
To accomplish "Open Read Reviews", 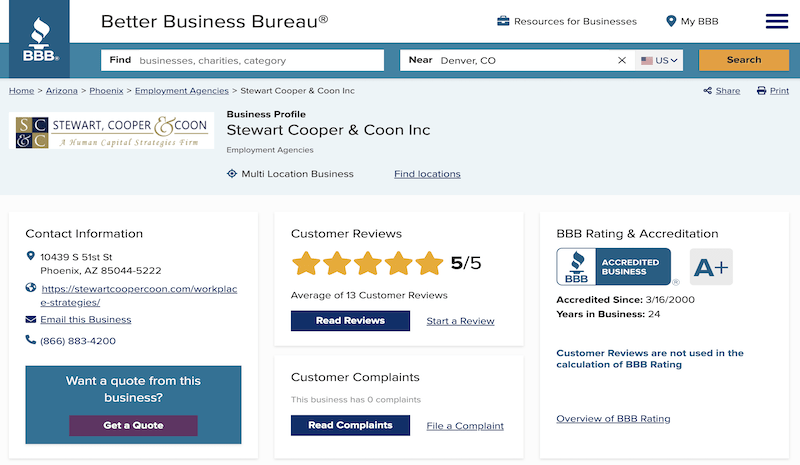I will coord(350,321).
